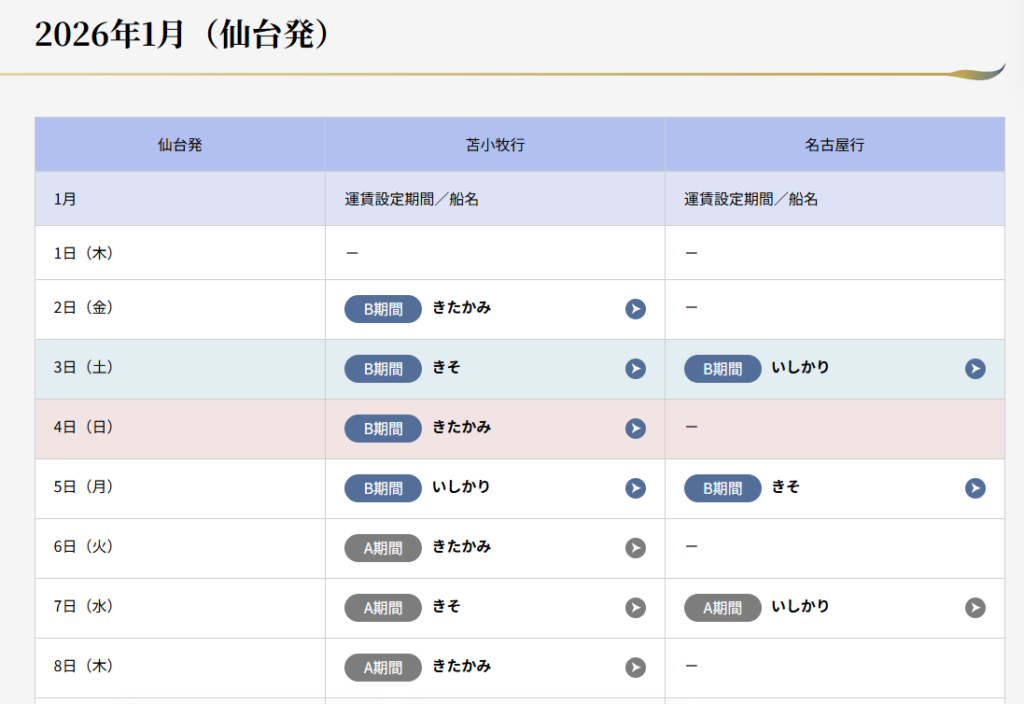This screenshot has width=1024, height=704.
Task: Click the 名古屋行 column header
Action: click(834, 145)
